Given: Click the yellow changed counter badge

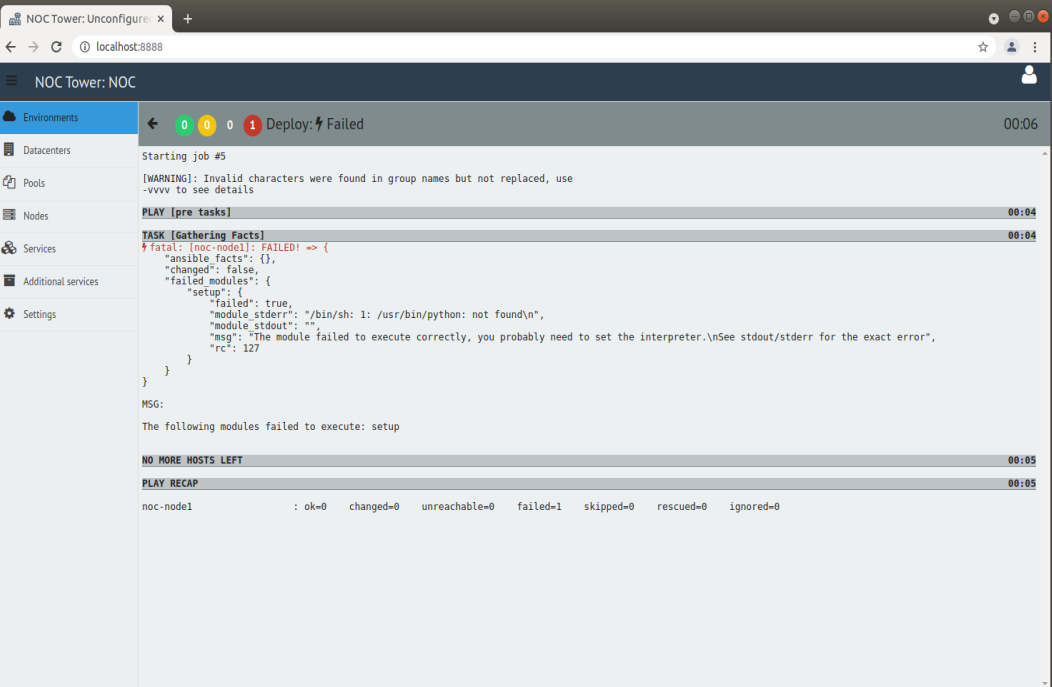Looking at the screenshot, I should pos(207,125).
